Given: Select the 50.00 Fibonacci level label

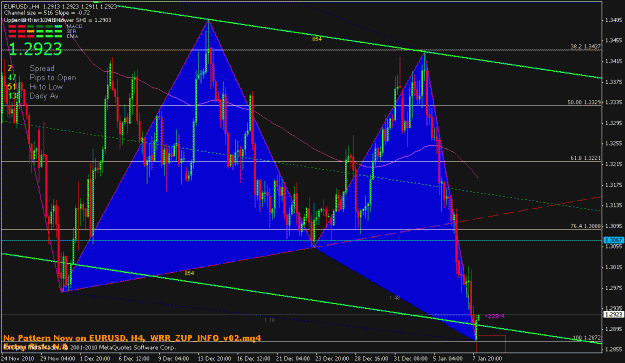Looking at the screenshot, I should [584, 102].
